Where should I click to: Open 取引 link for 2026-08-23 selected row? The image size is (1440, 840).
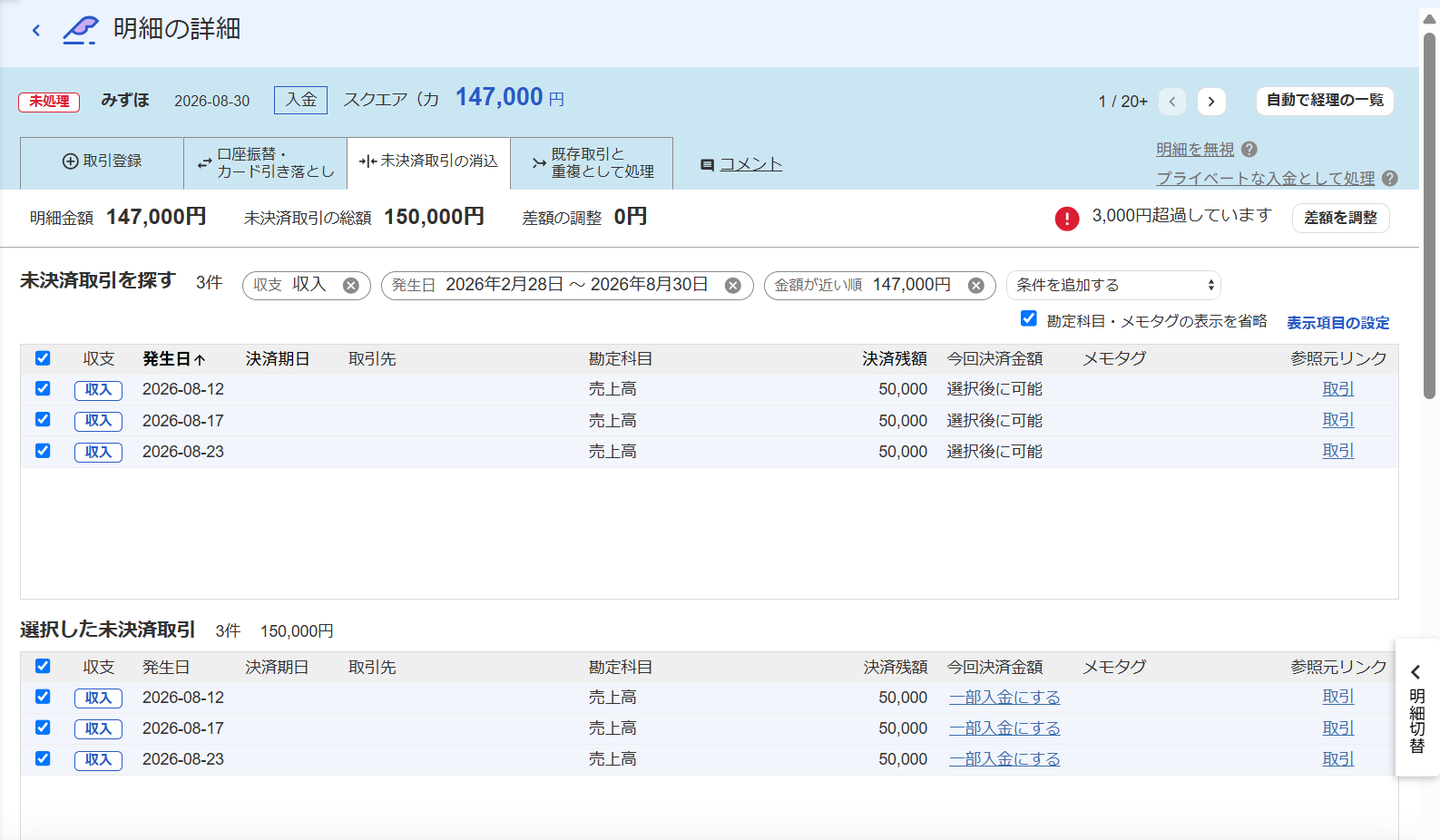[x=1337, y=758]
